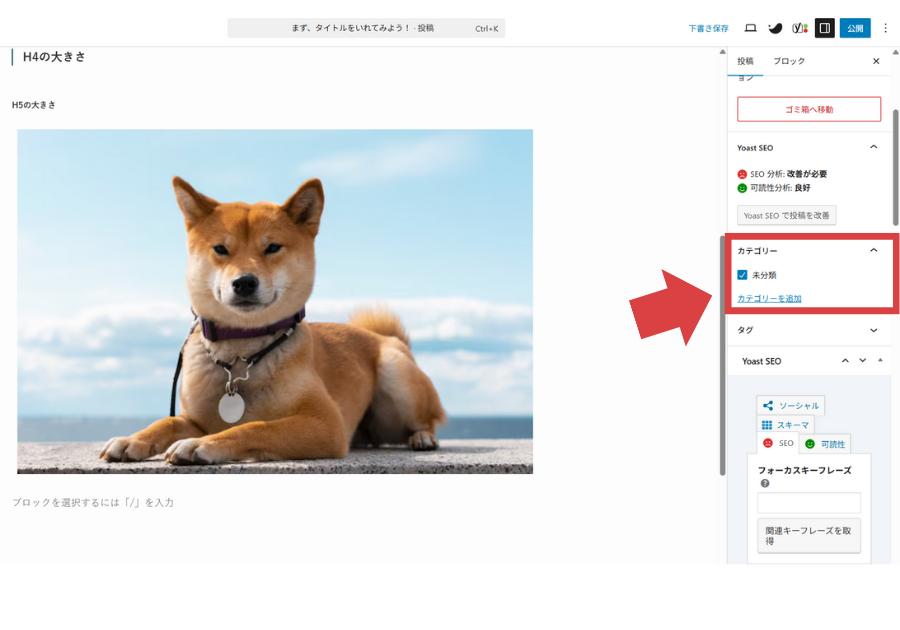Open the Yoast SEO toolbar icon
The image size is (900, 630).
pos(799,28)
